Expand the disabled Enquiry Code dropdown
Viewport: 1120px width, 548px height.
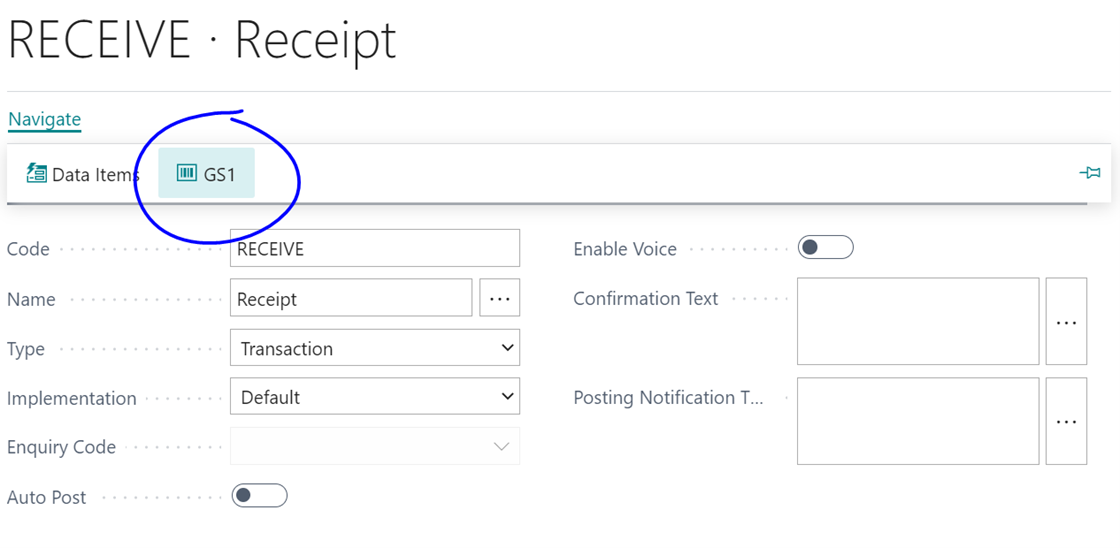click(375, 446)
